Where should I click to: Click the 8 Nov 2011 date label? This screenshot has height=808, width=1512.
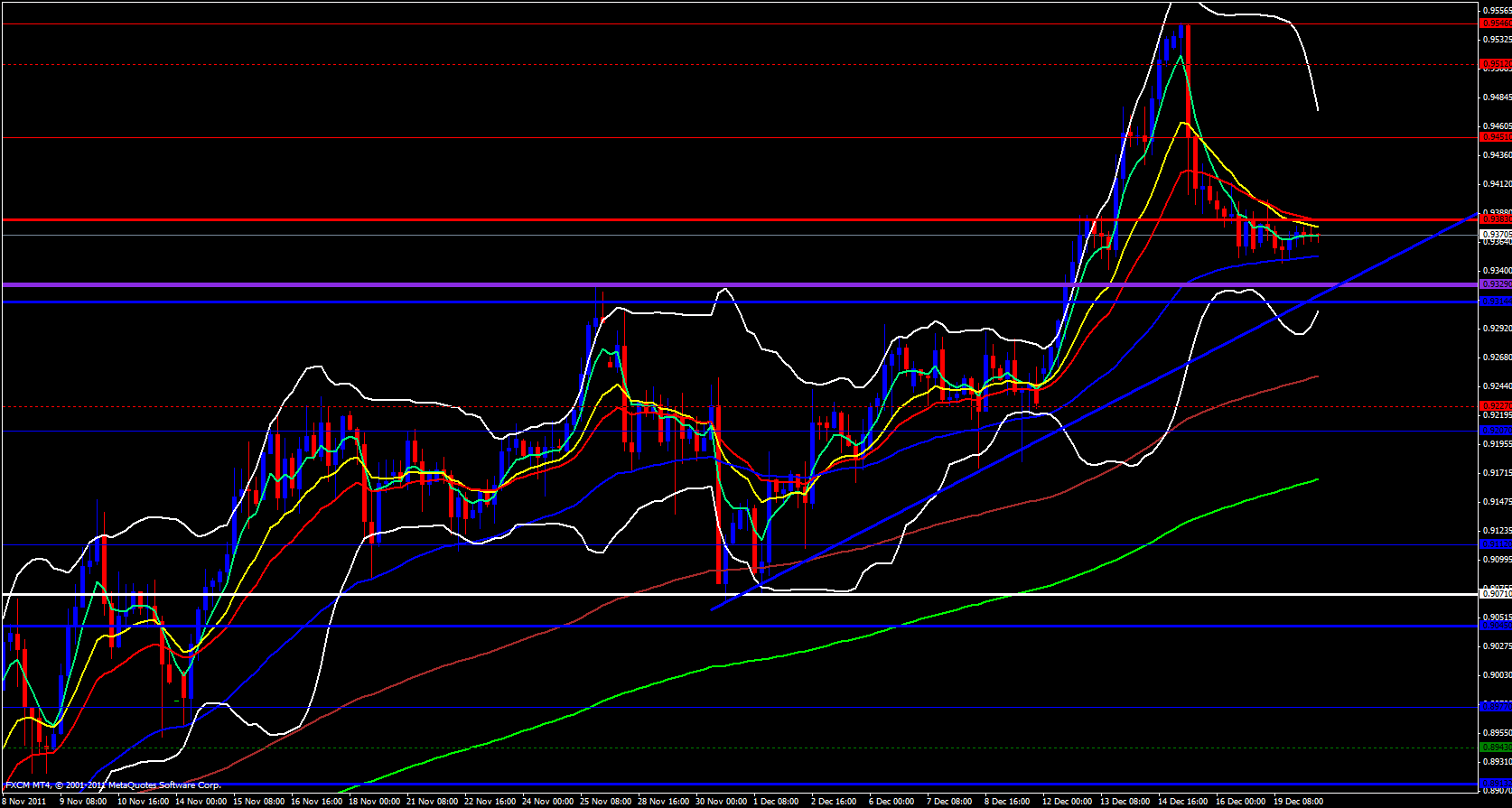tap(24, 801)
